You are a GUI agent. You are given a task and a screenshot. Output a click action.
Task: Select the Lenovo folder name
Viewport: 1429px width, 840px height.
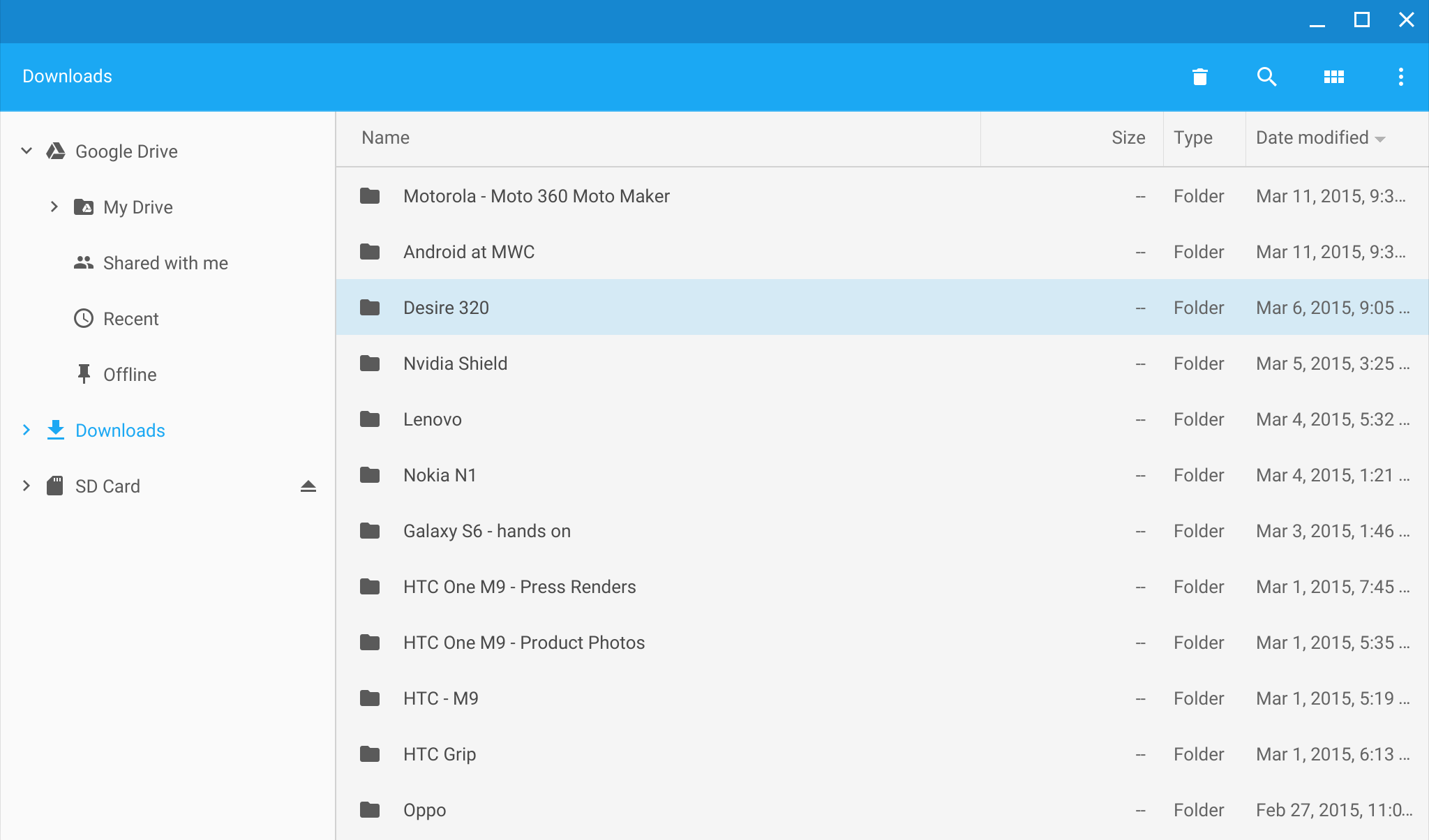click(433, 419)
